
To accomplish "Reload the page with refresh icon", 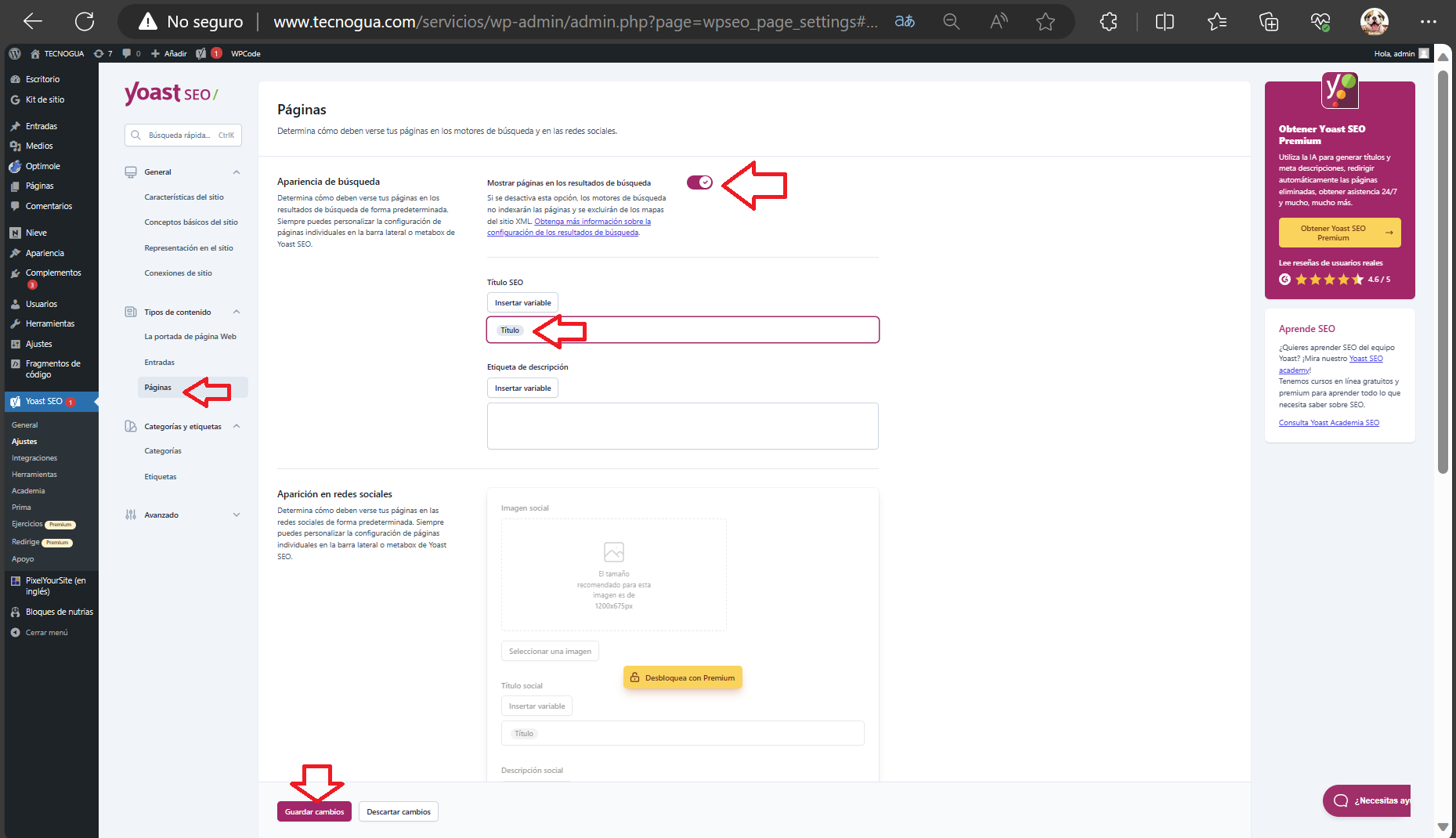I will pyautogui.click(x=85, y=21).
